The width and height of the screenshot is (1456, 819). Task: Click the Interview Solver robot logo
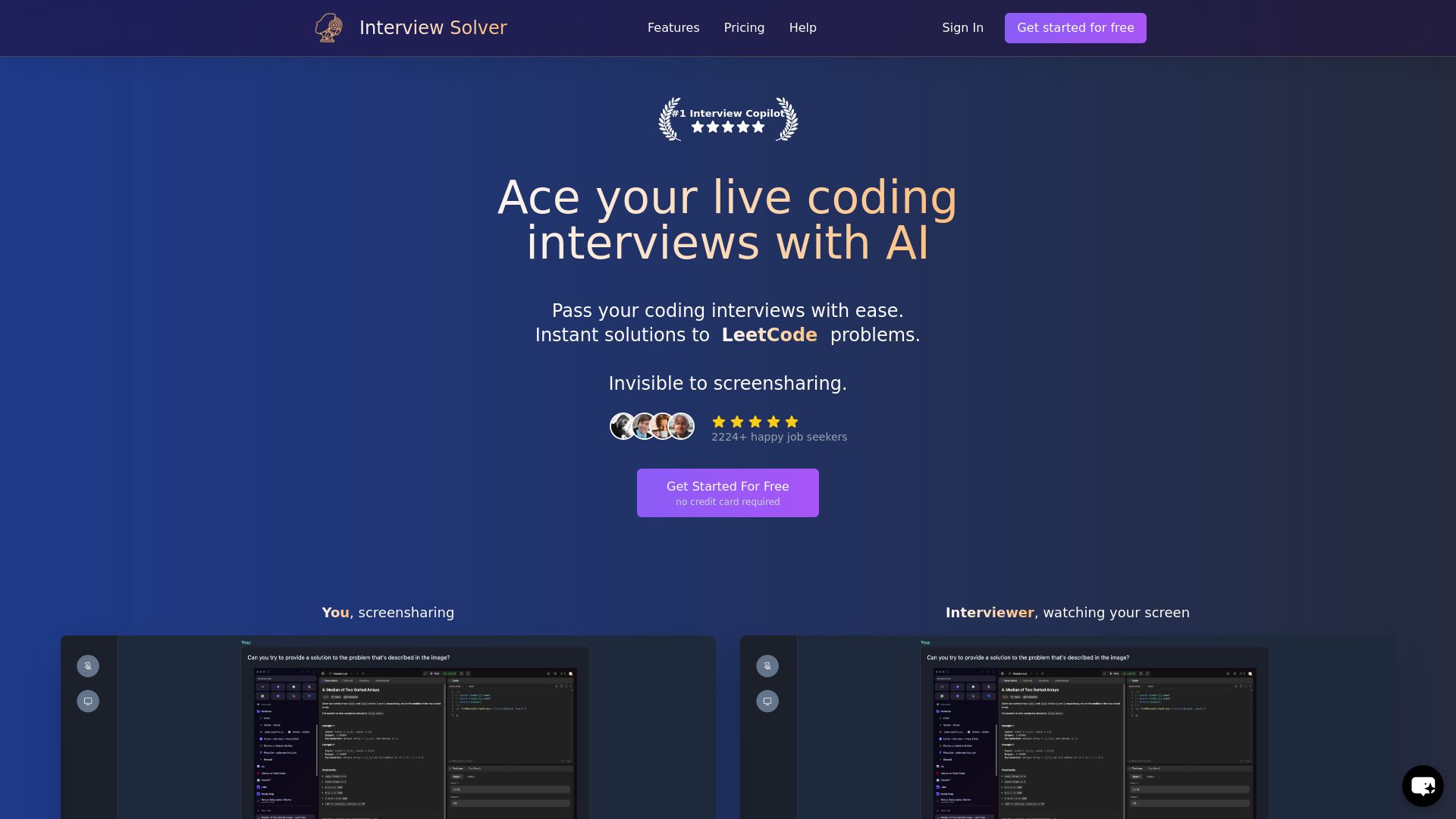(x=328, y=27)
